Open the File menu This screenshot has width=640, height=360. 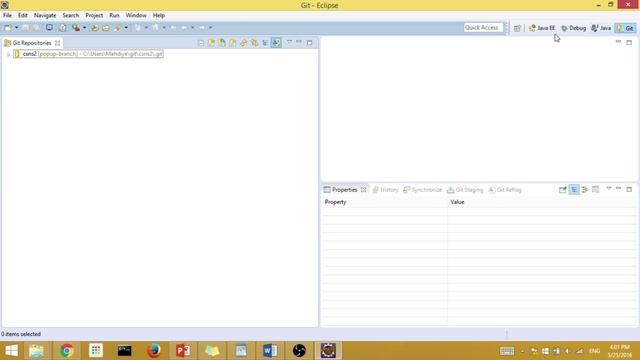click(7, 15)
